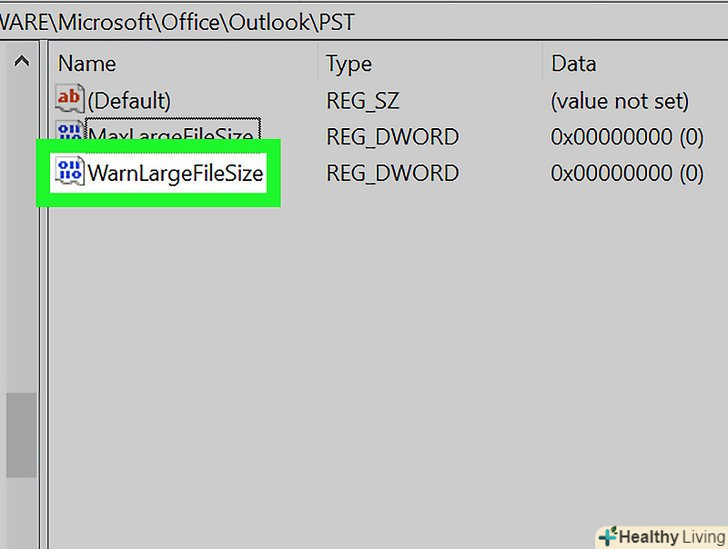Click the tree pane scroll-up arrow
Screen dimensions: 728x549
[x=21, y=64]
